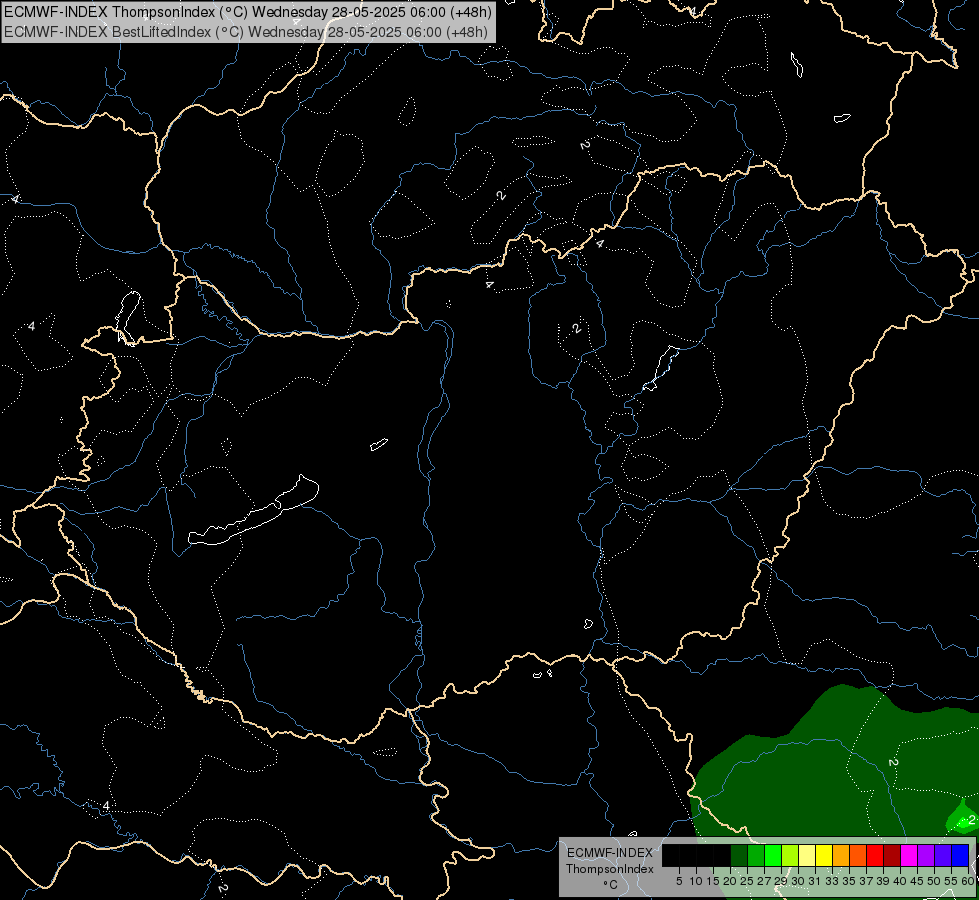
Task: Select the dark green 20-25 legend swatch
Action: [x=739, y=855]
